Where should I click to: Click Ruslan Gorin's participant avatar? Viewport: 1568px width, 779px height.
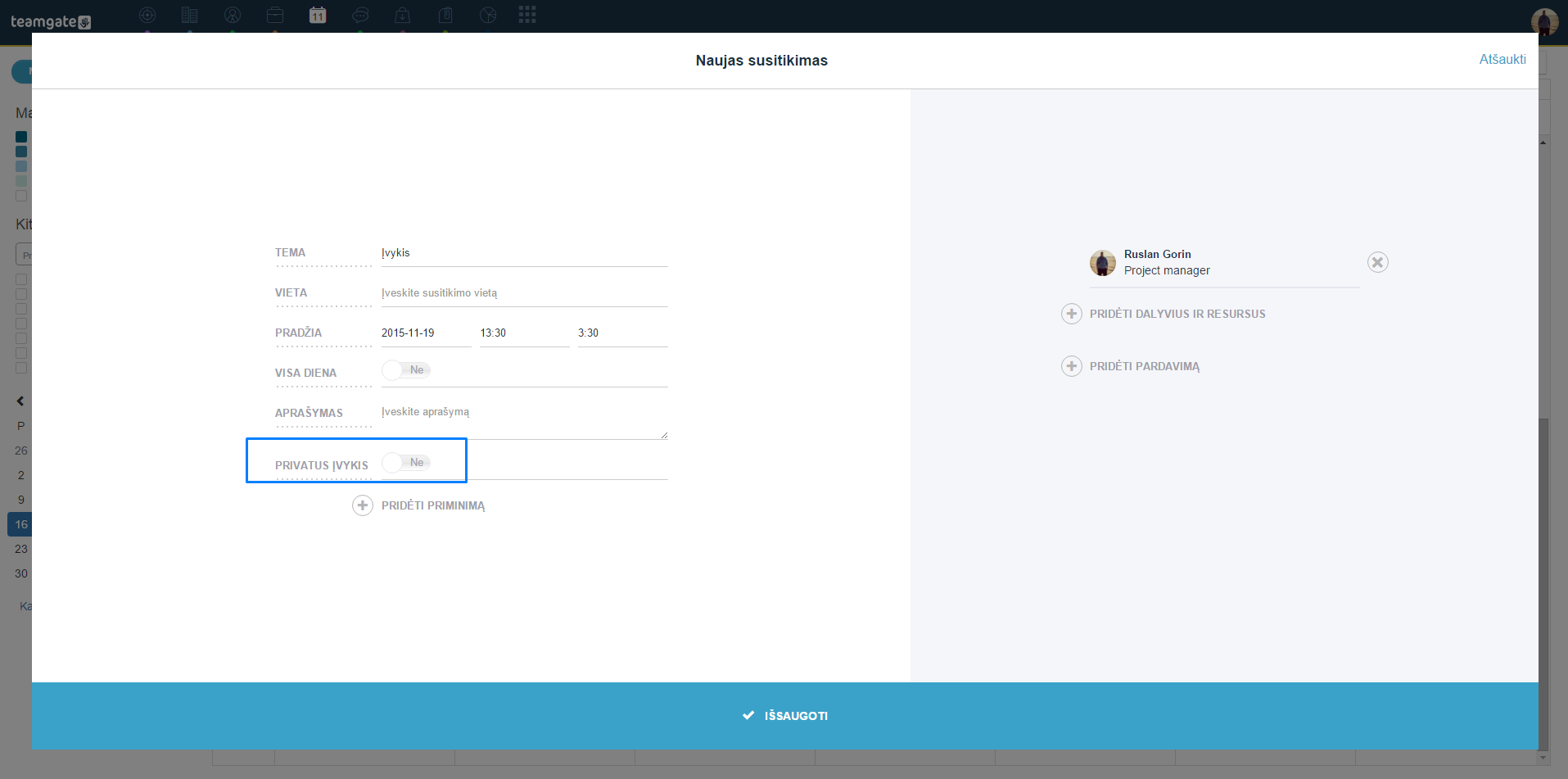tap(1103, 263)
